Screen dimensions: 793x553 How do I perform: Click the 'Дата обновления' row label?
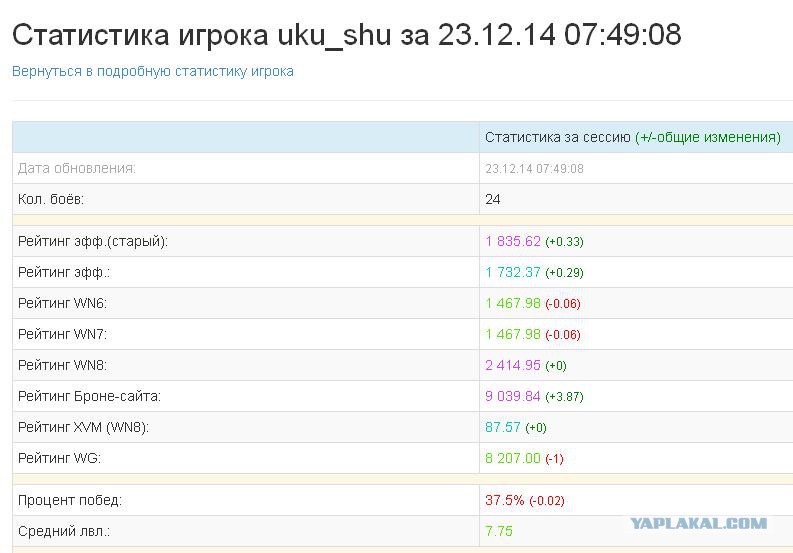point(77,168)
